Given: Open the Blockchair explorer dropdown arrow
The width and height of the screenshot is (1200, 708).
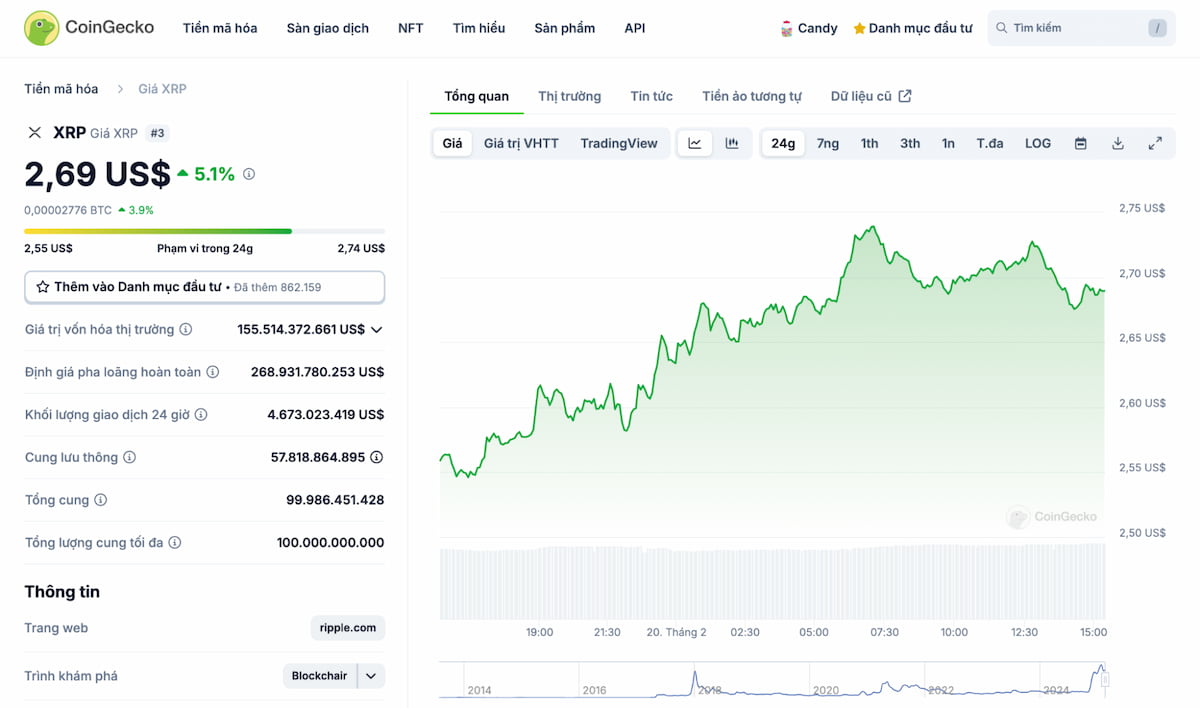Looking at the screenshot, I should pyautogui.click(x=371, y=676).
